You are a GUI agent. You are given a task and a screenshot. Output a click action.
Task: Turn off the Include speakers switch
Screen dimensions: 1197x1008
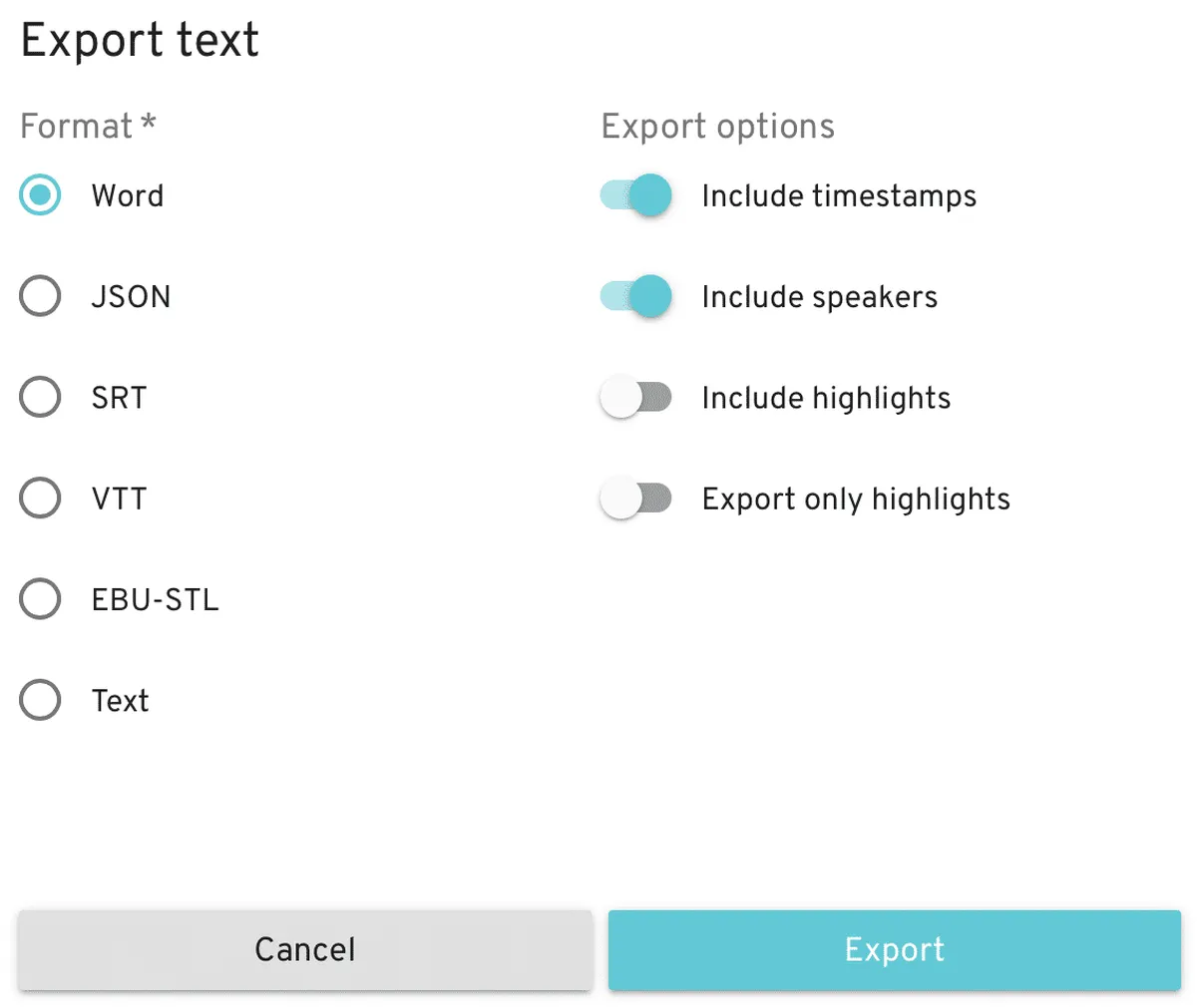click(636, 296)
